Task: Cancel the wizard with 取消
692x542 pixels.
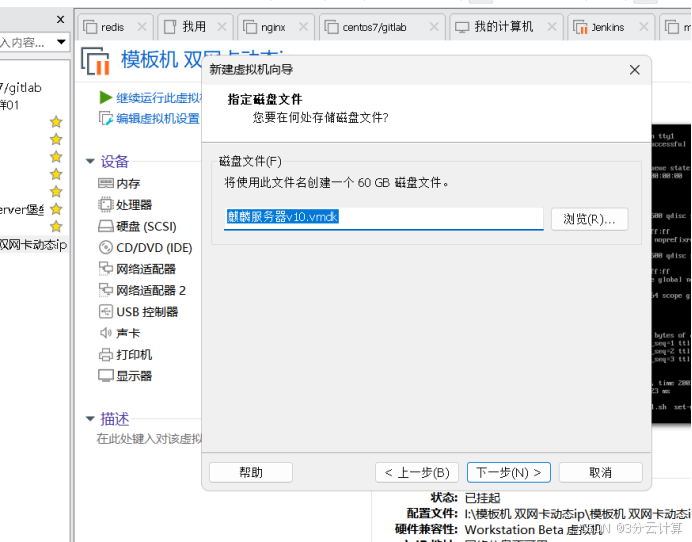Action: [601, 472]
